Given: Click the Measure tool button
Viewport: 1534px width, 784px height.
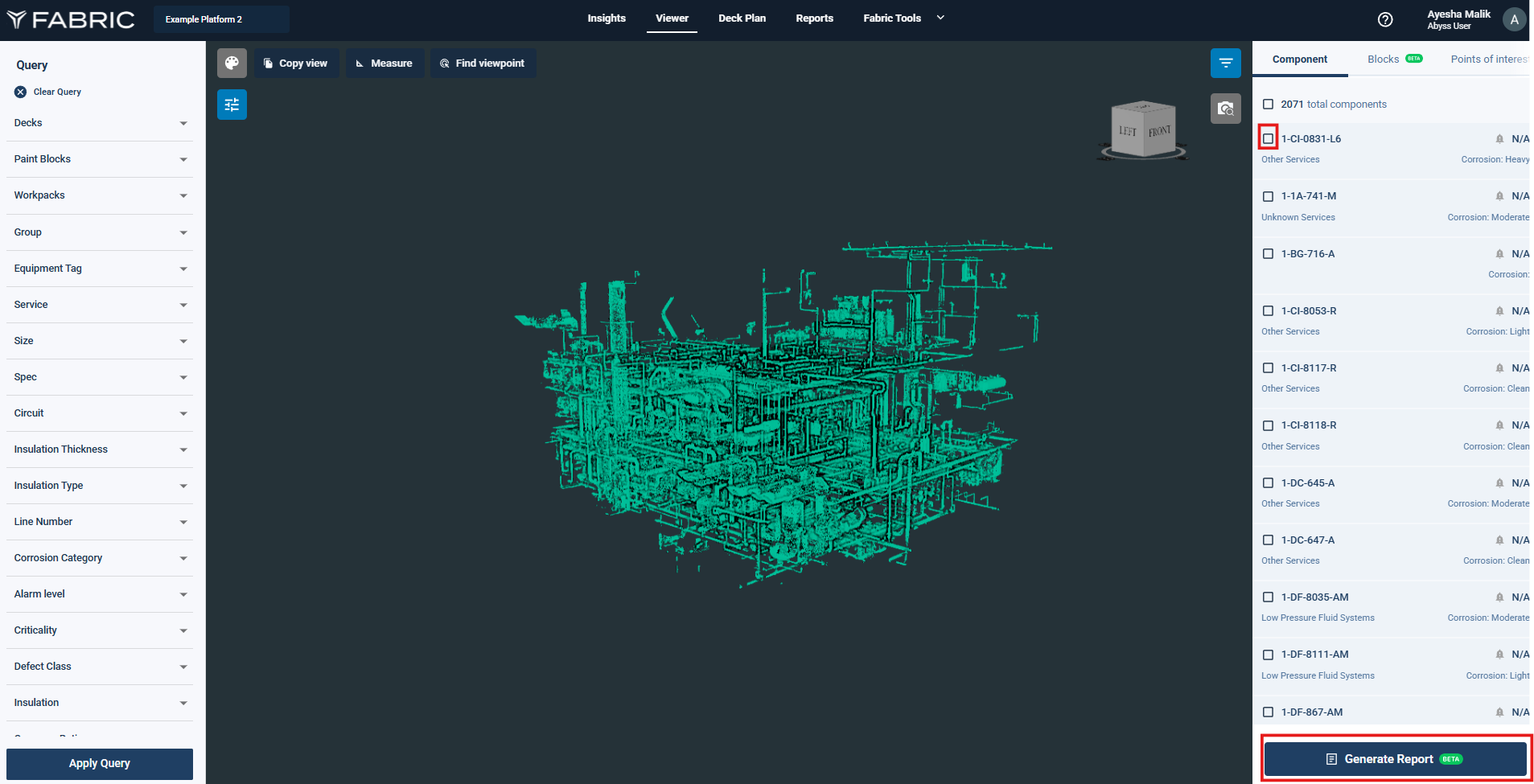Looking at the screenshot, I should [385, 64].
